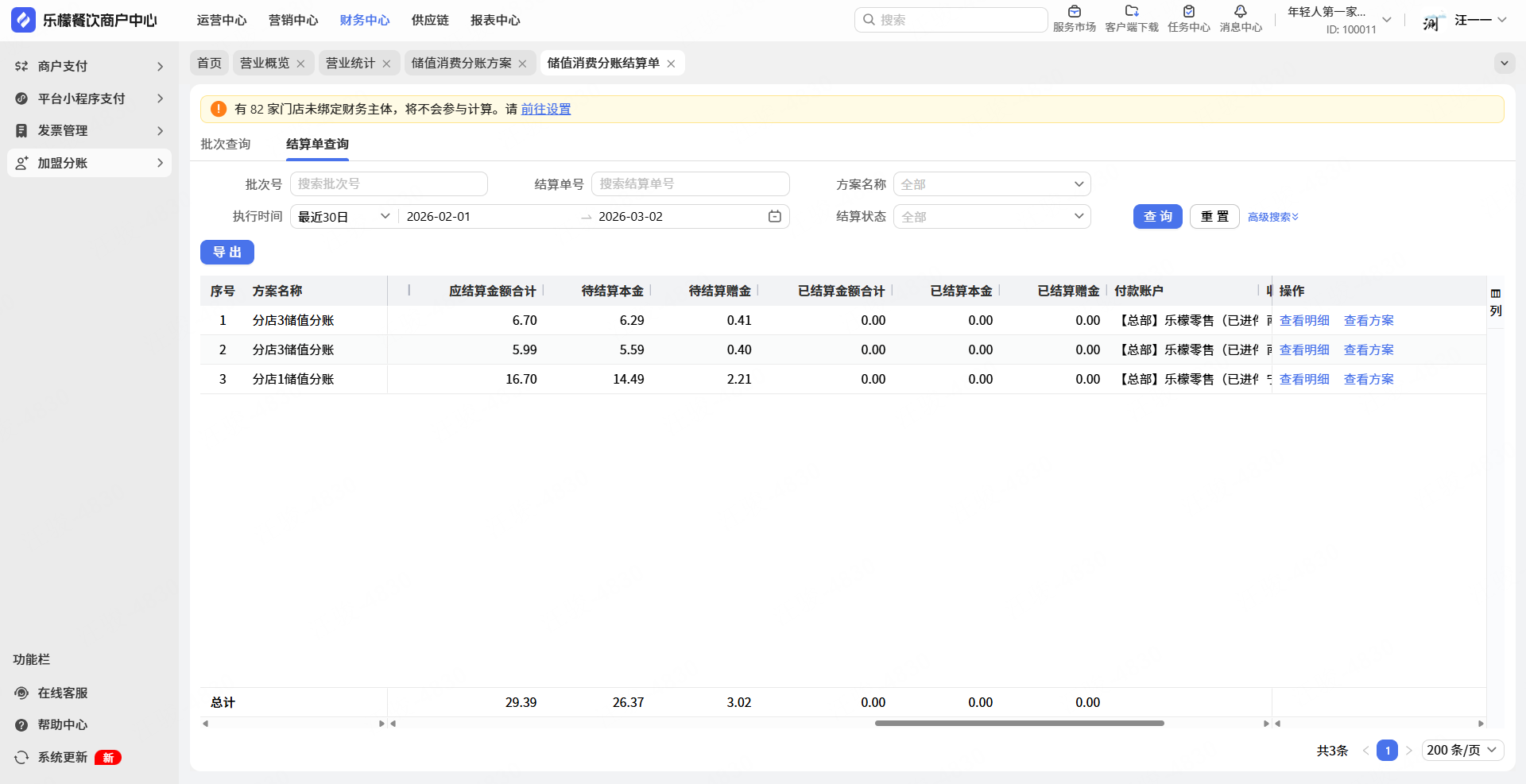Close the 营业概览 tab
The width and height of the screenshot is (1526, 784).
click(300, 64)
